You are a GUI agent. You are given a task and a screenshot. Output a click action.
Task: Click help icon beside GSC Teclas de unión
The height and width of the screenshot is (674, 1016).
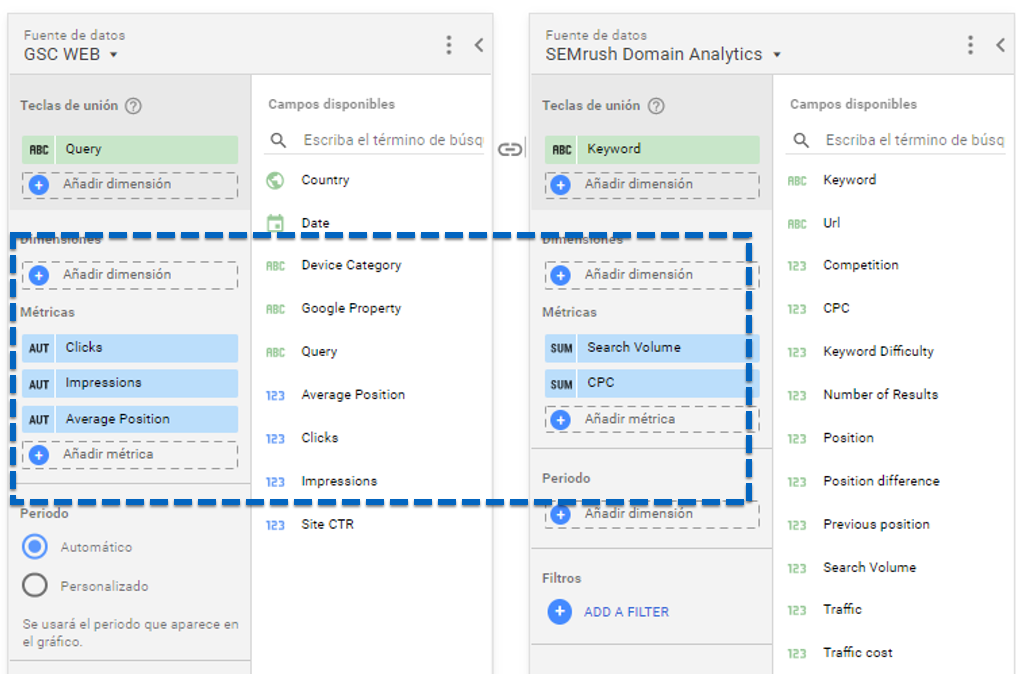click(134, 106)
